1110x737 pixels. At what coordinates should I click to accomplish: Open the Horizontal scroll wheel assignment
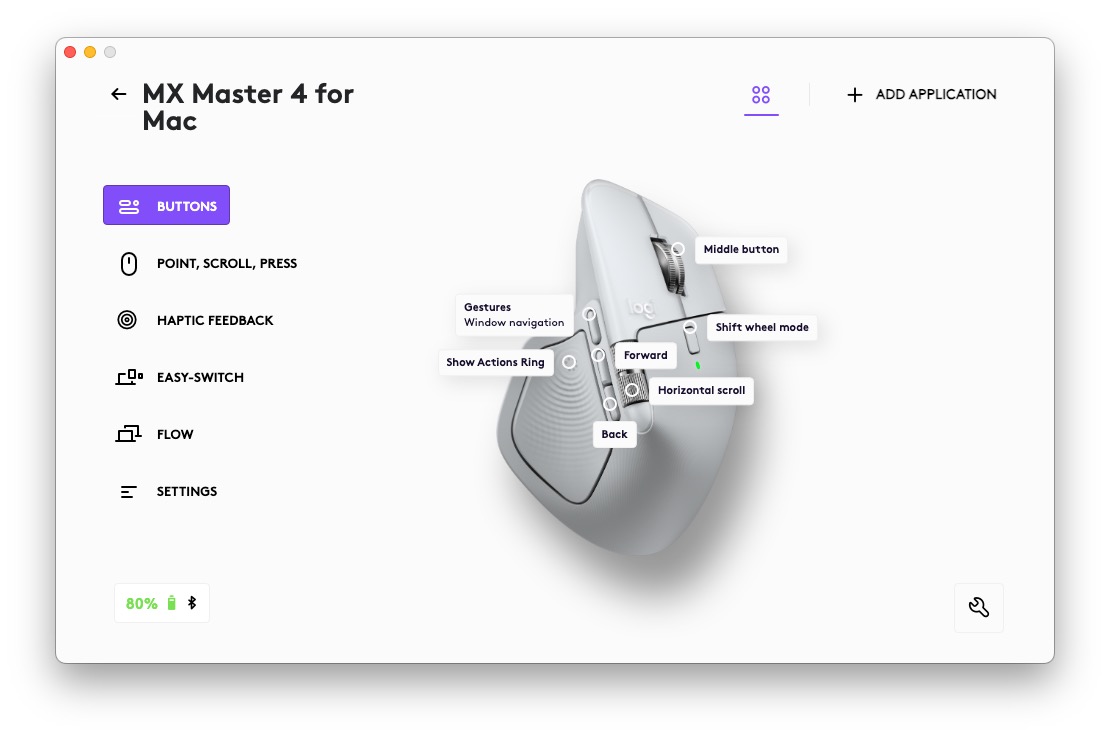[x=701, y=390]
